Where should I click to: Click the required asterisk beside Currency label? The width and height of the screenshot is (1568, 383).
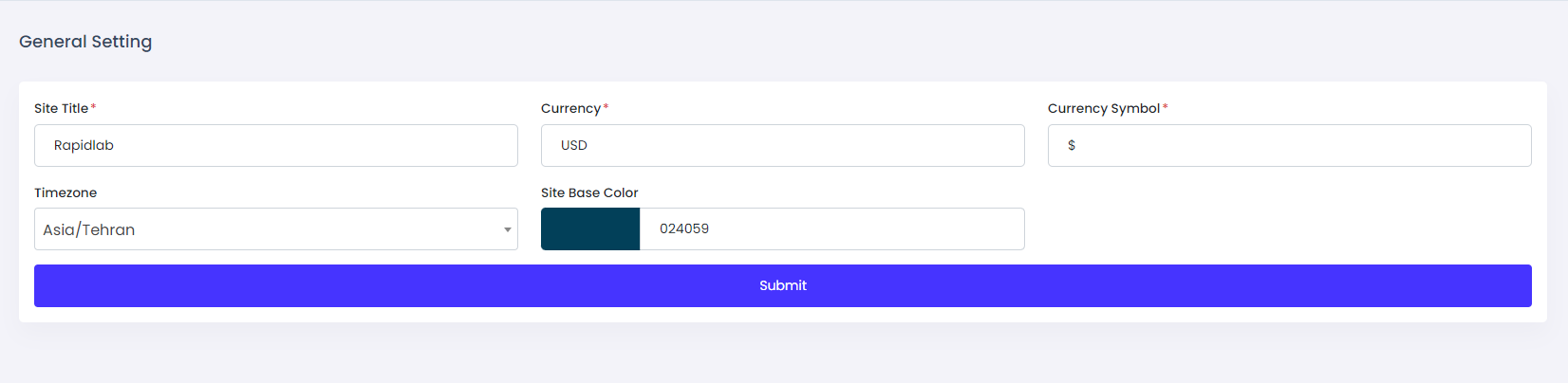[x=606, y=107]
